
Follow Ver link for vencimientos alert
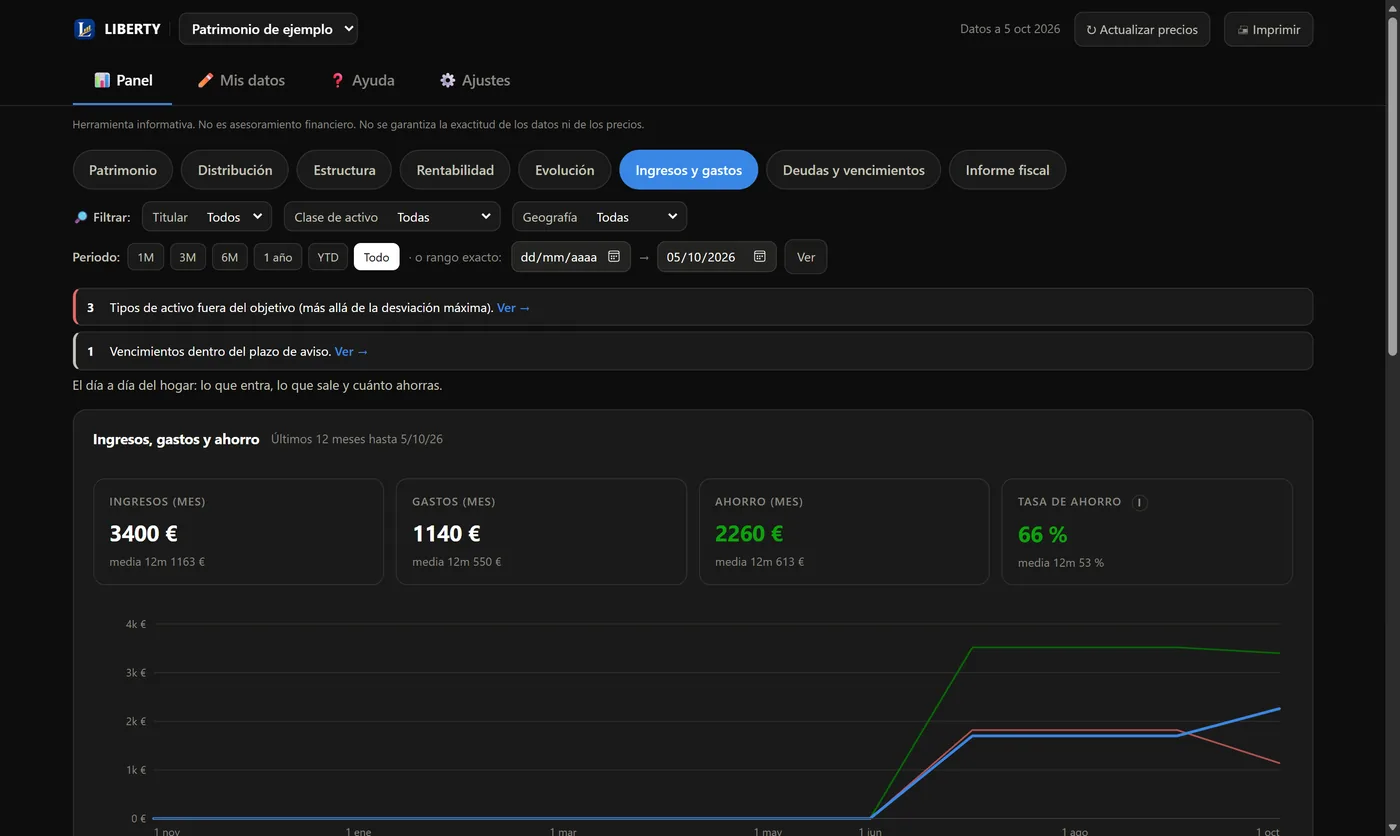tap(352, 352)
